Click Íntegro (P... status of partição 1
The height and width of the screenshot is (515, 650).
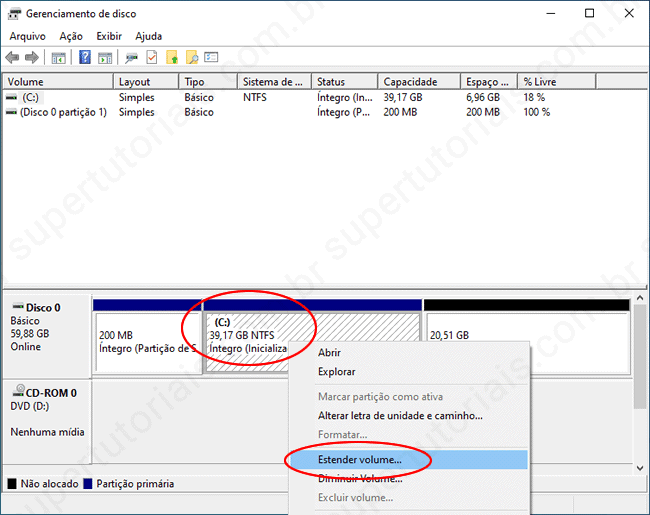343,112
